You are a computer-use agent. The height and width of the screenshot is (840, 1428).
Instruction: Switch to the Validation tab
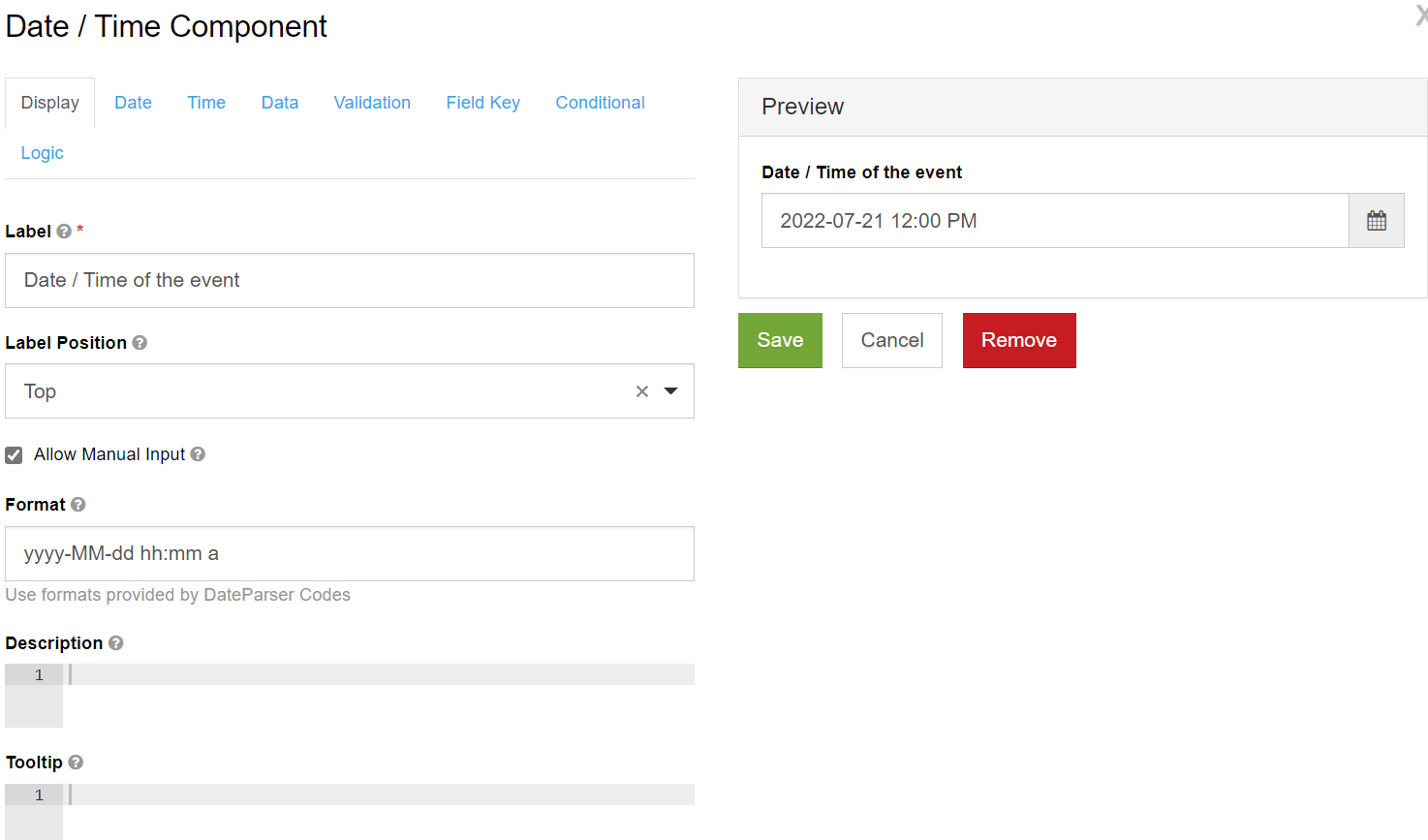click(x=372, y=103)
